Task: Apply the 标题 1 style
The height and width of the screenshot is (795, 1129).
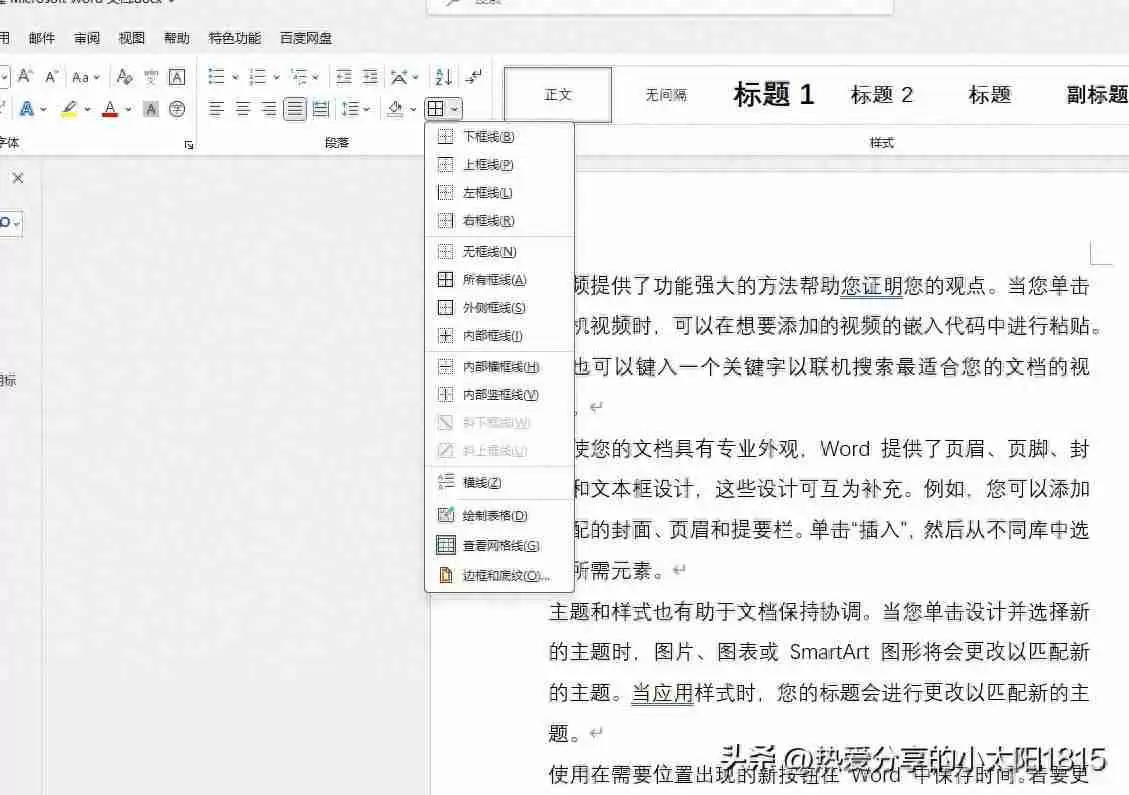Action: click(773, 94)
